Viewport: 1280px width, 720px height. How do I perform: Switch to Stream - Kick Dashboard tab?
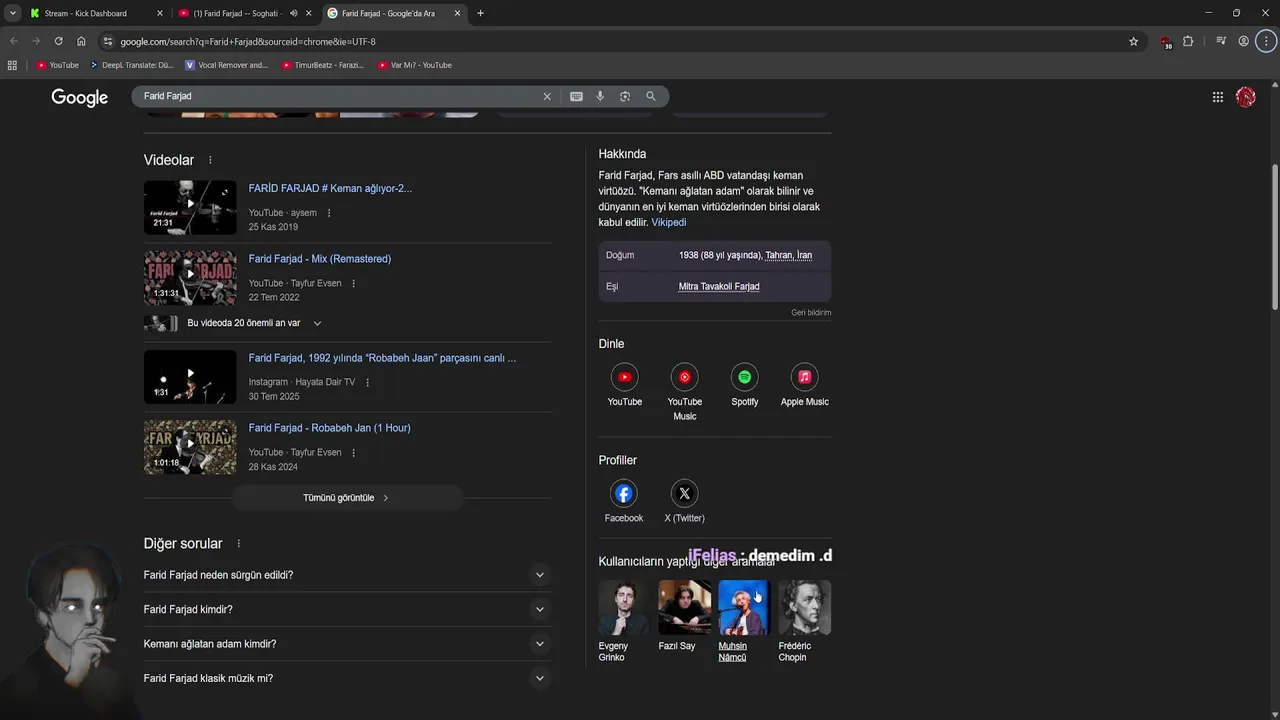point(94,13)
